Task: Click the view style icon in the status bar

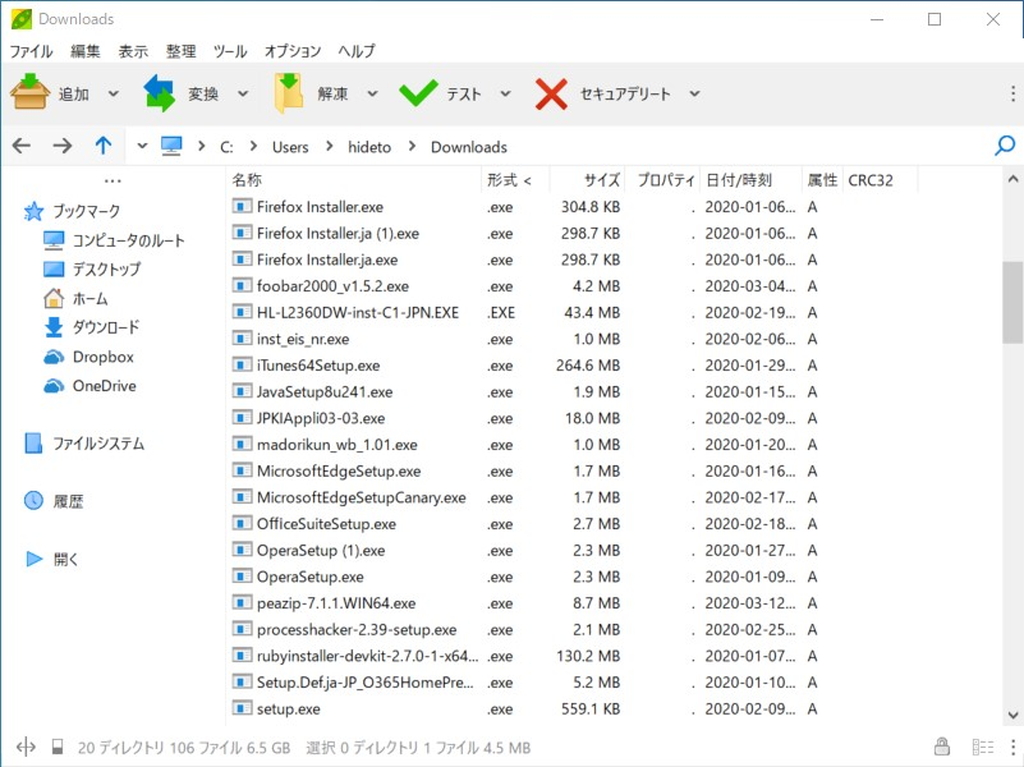Action: coord(981,746)
